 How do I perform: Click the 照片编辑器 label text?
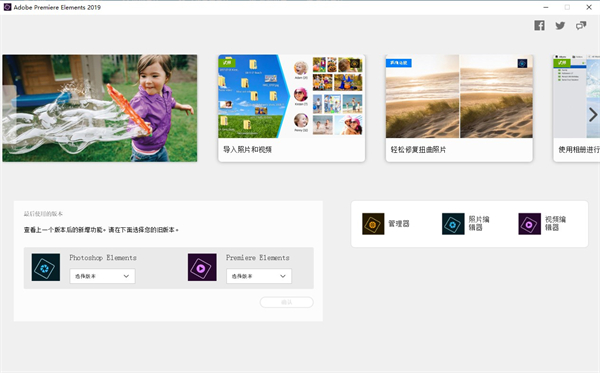[x=479, y=223]
